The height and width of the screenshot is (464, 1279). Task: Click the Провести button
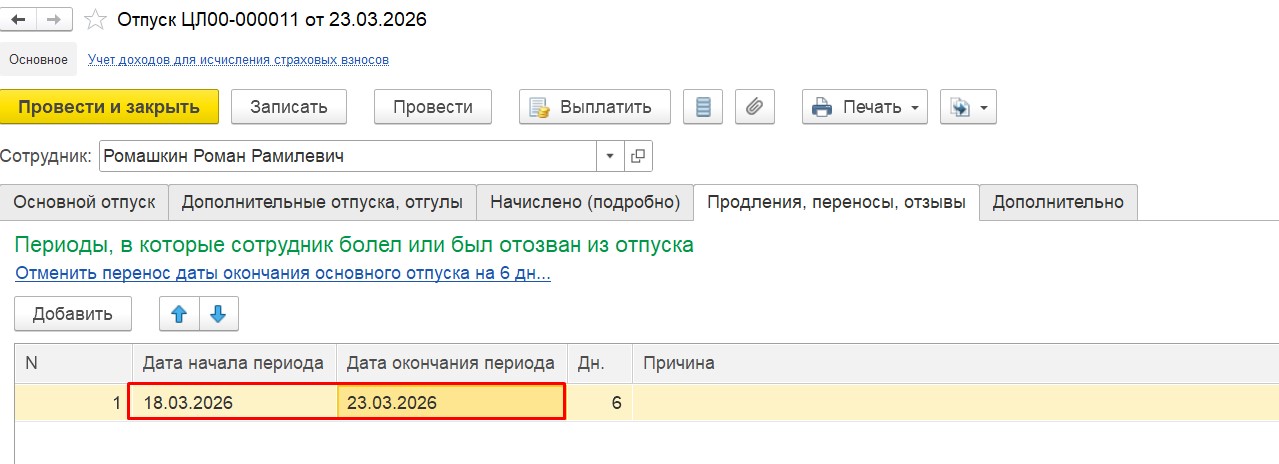click(x=433, y=107)
